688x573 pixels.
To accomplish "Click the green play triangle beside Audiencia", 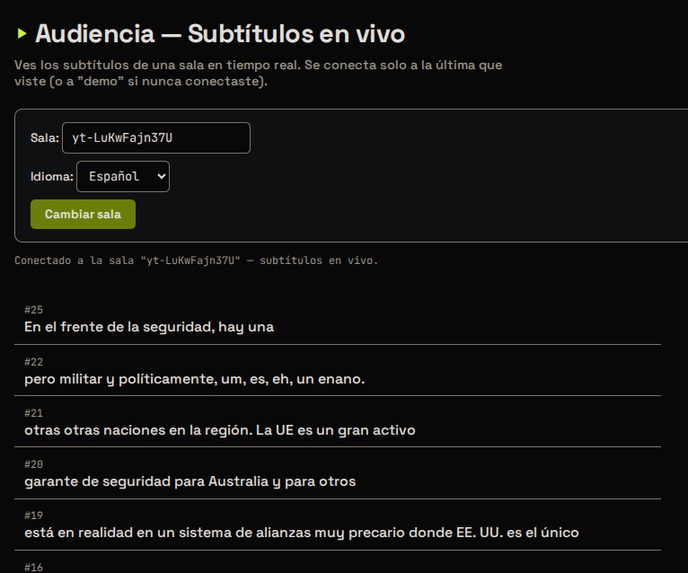I will [22, 33].
